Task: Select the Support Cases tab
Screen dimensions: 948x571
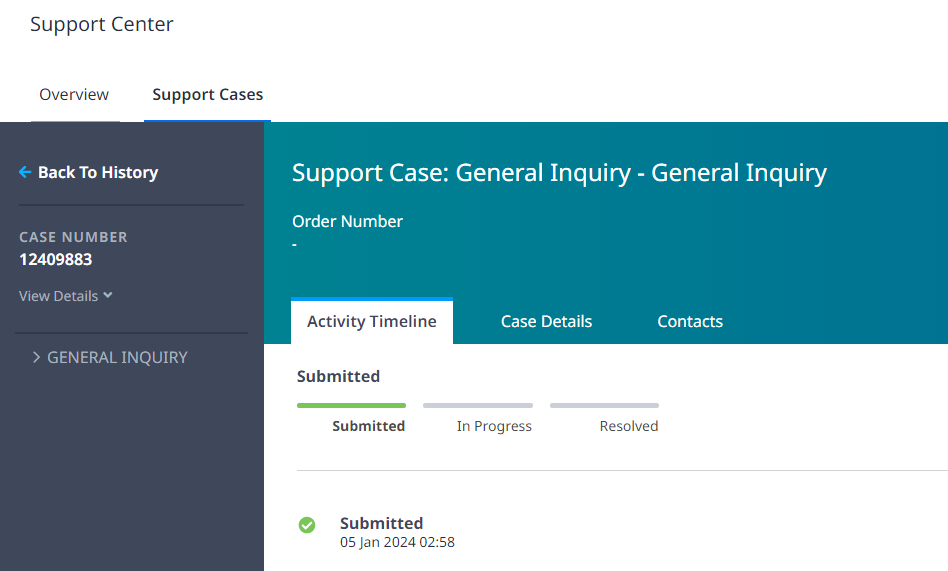Action: [207, 95]
